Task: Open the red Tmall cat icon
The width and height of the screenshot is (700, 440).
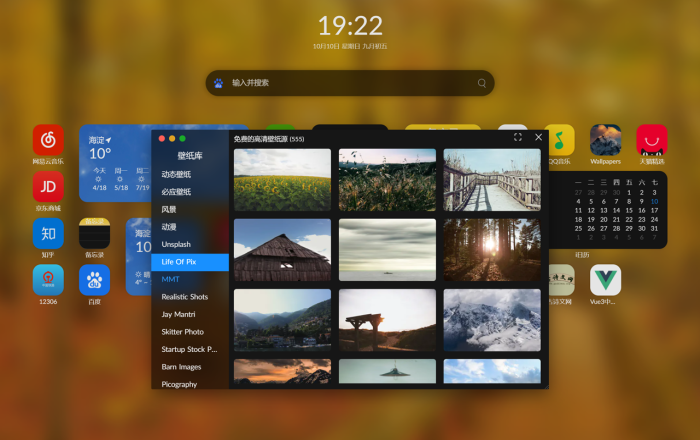Action: 652,140
